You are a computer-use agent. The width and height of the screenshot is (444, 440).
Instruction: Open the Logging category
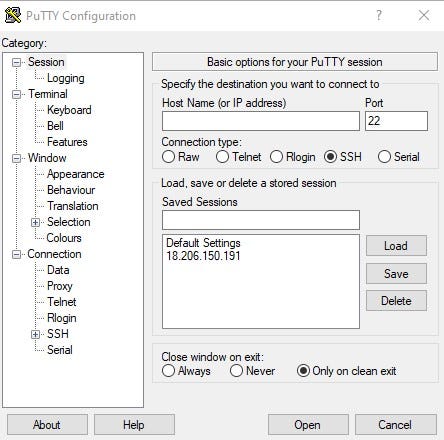click(66, 78)
